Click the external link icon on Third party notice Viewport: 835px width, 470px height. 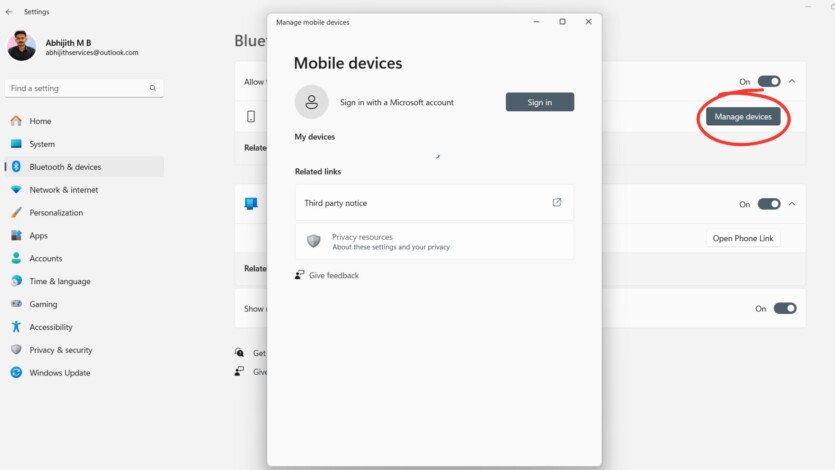(x=556, y=202)
